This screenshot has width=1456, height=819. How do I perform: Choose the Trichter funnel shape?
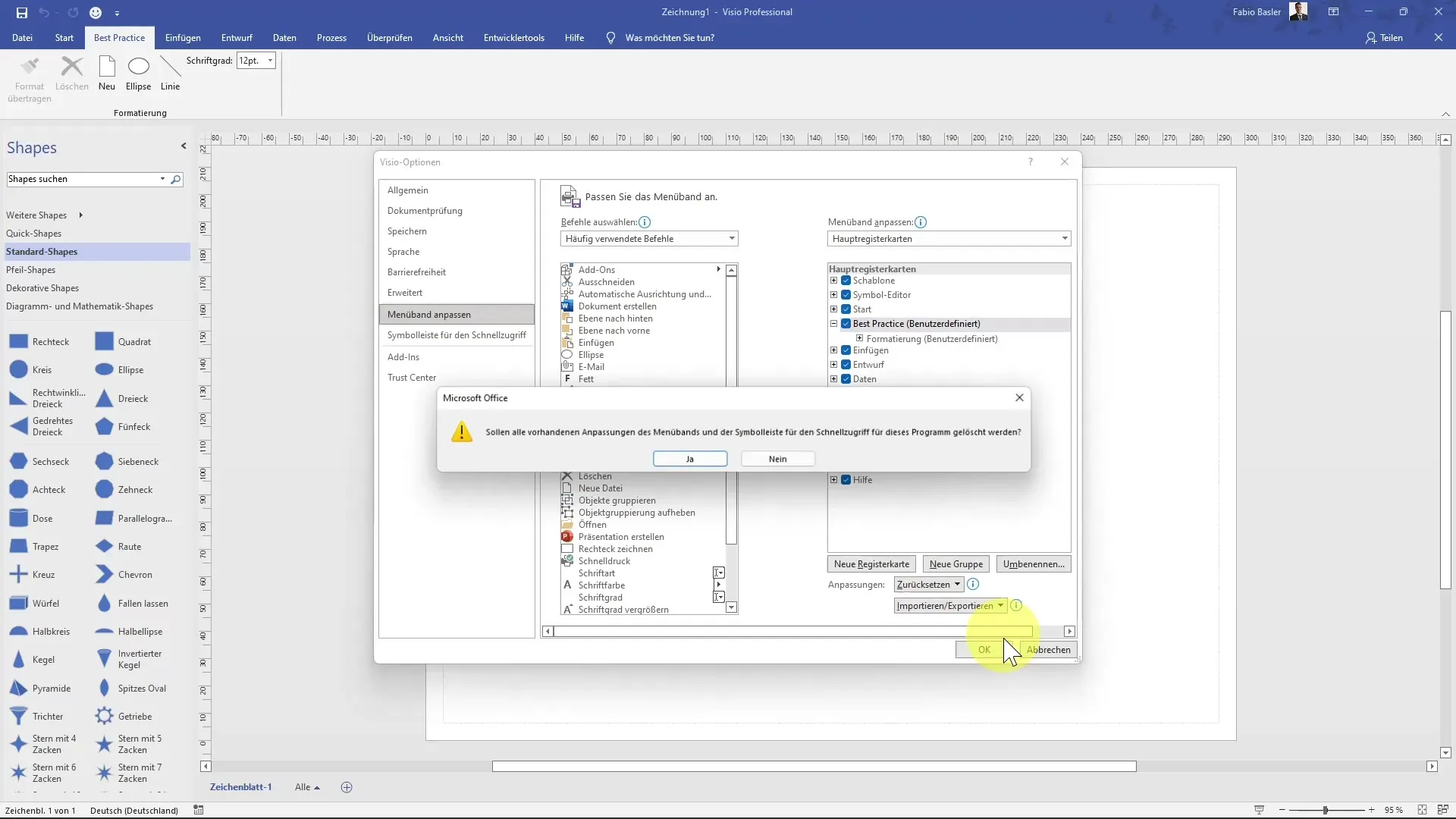pos(36,717)
